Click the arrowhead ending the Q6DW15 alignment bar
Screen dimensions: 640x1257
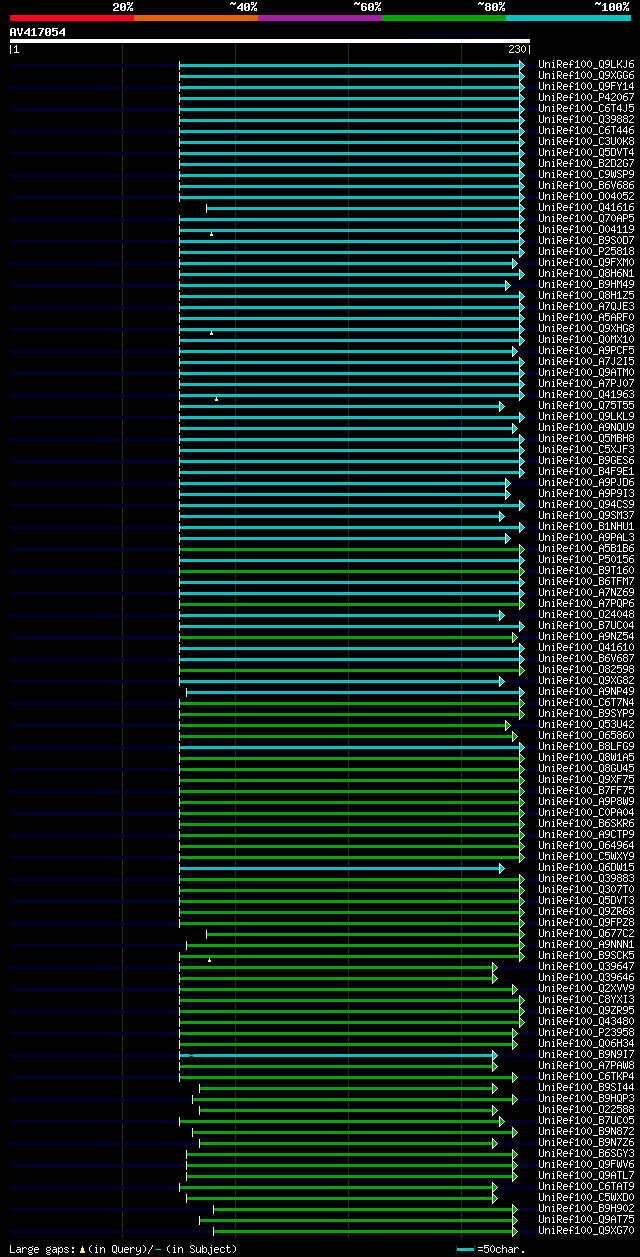coord(502,868)
